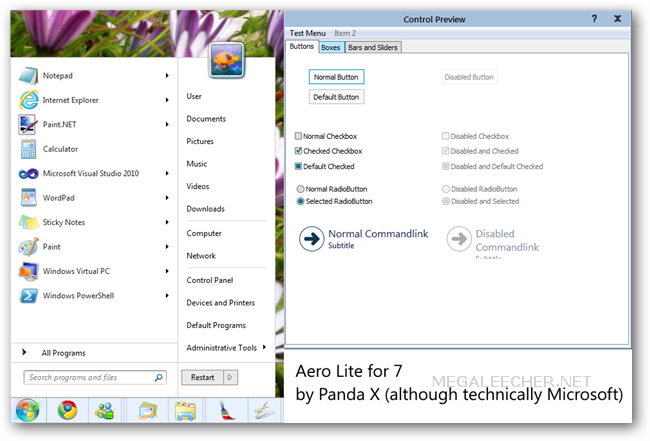Open the Messenger people icon on taskbar
Viewport: 650px width, 441px height.
(104, 411)
